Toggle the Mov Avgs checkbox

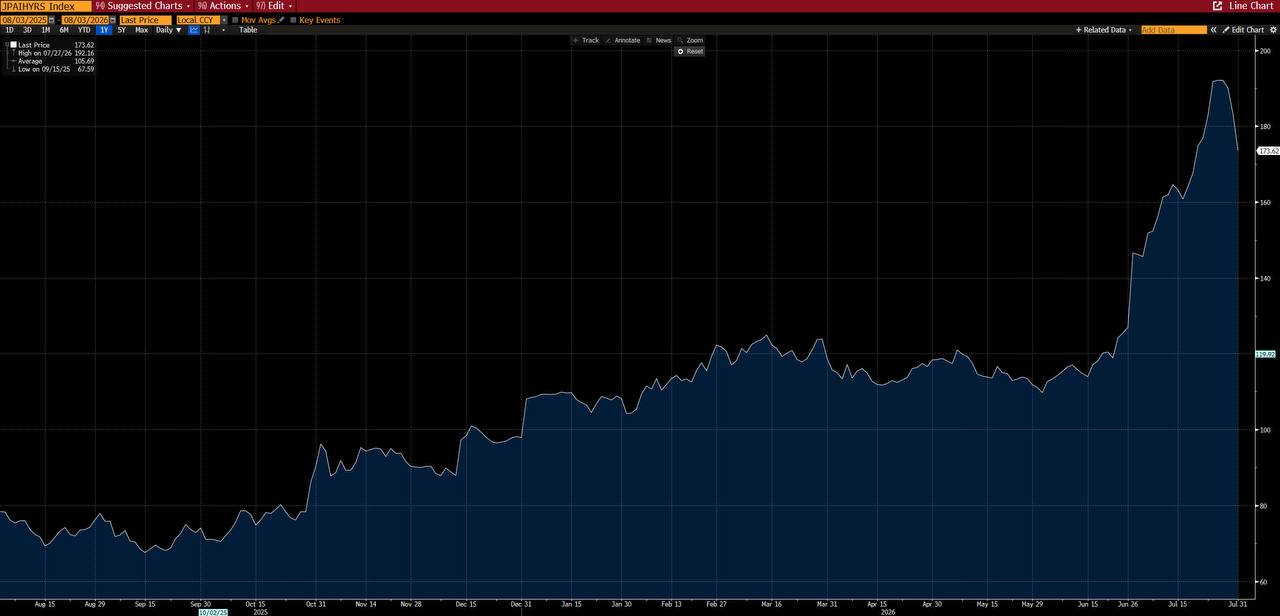[x=235, y=20]
